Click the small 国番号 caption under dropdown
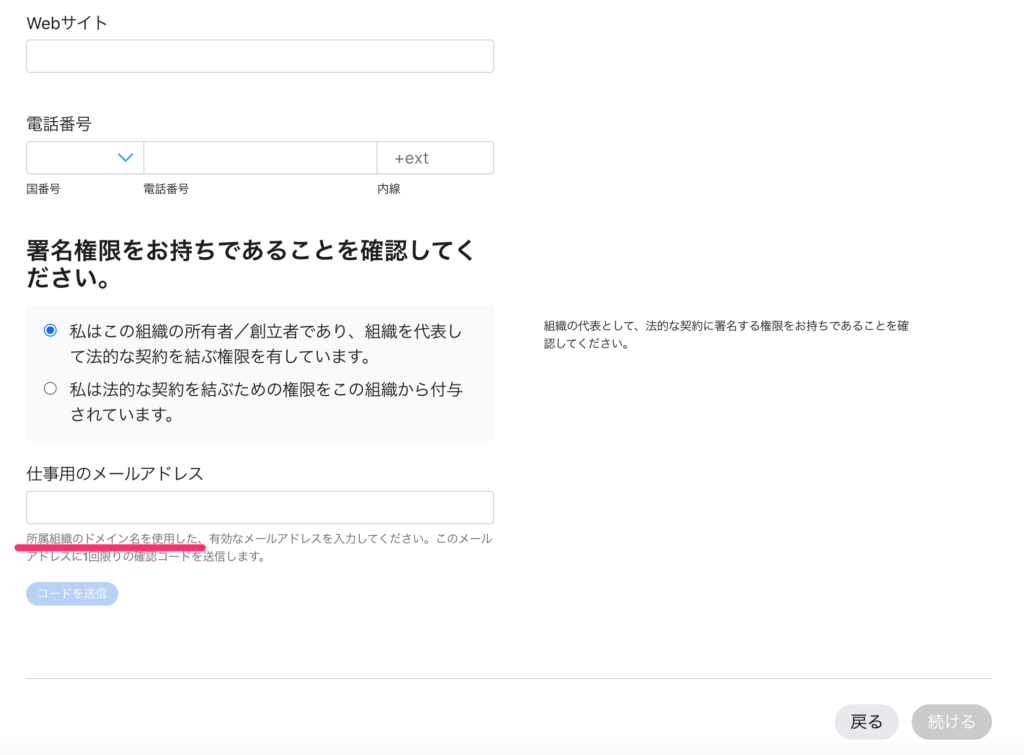Viewport: 1024px width, 755px height. (x=43, y=189)
